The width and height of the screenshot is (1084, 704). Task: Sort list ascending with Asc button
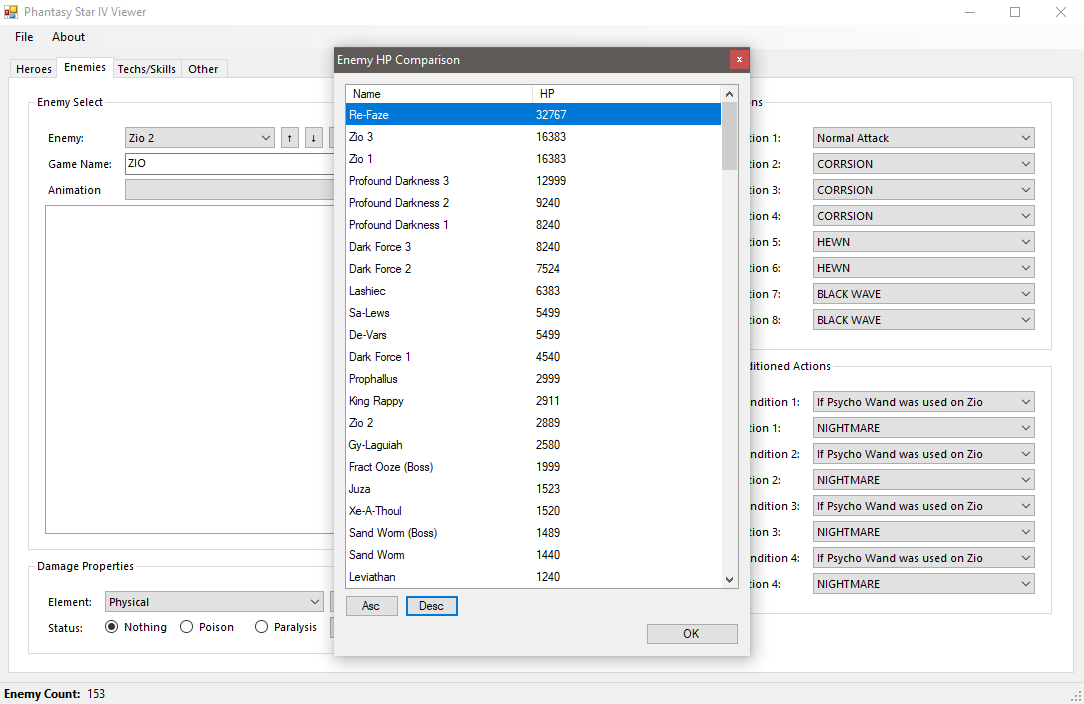(x=371, y=606)
